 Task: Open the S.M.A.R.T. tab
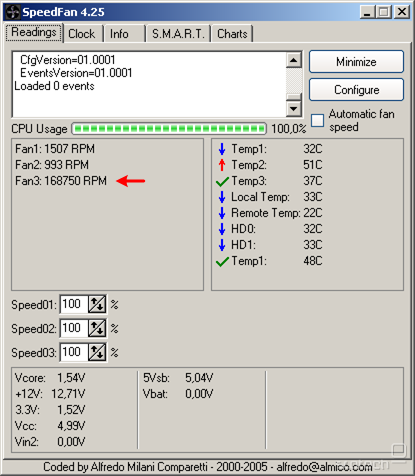click(x=178, y=34)
